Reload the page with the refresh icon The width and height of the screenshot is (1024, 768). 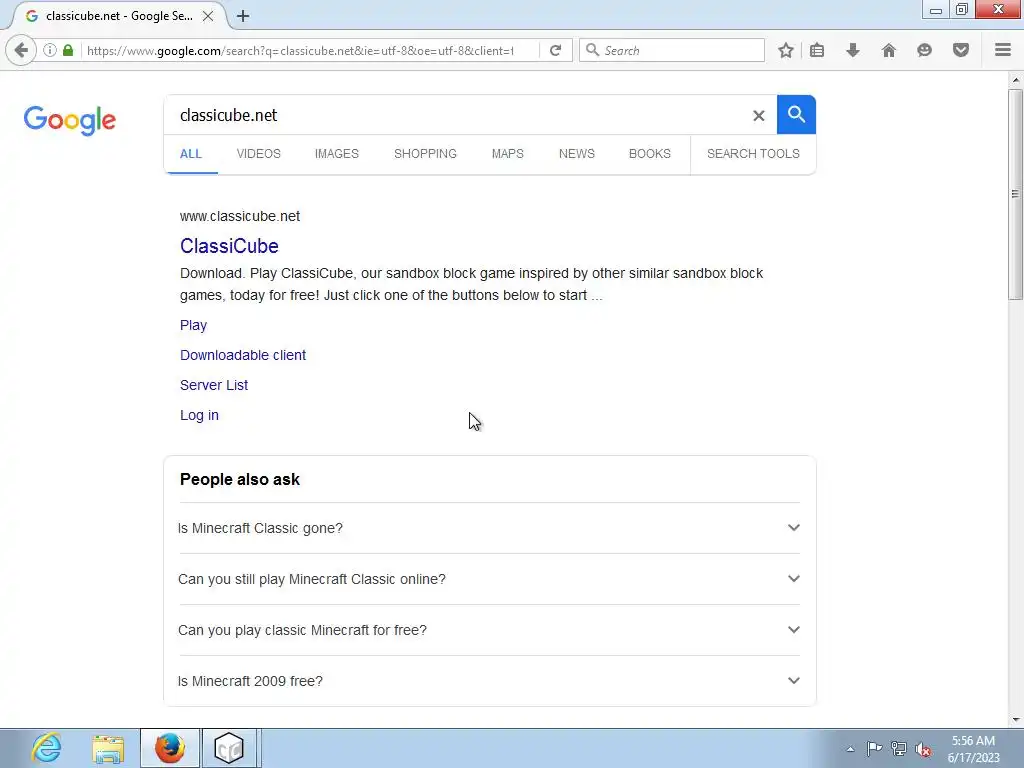pyautogui.click(x=555, y=50)
